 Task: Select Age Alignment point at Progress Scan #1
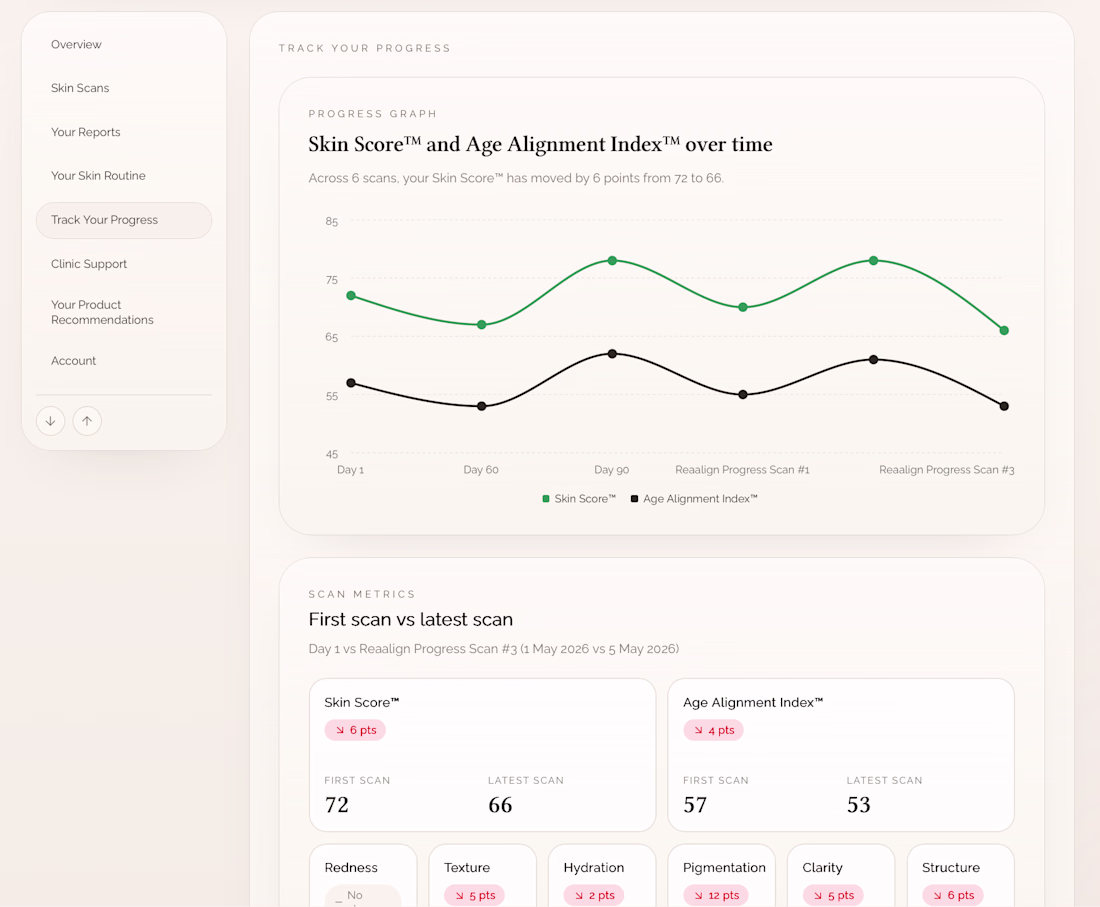[743, 395]
